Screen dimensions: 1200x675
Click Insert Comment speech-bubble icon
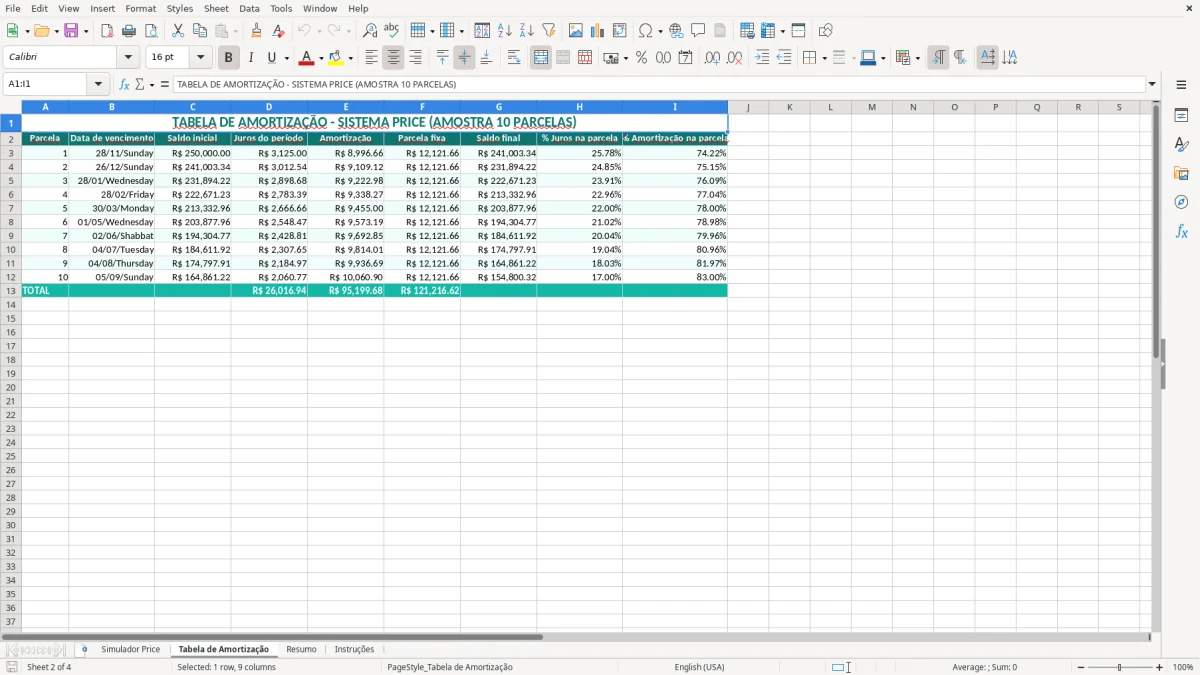click(x=698, y=31)
